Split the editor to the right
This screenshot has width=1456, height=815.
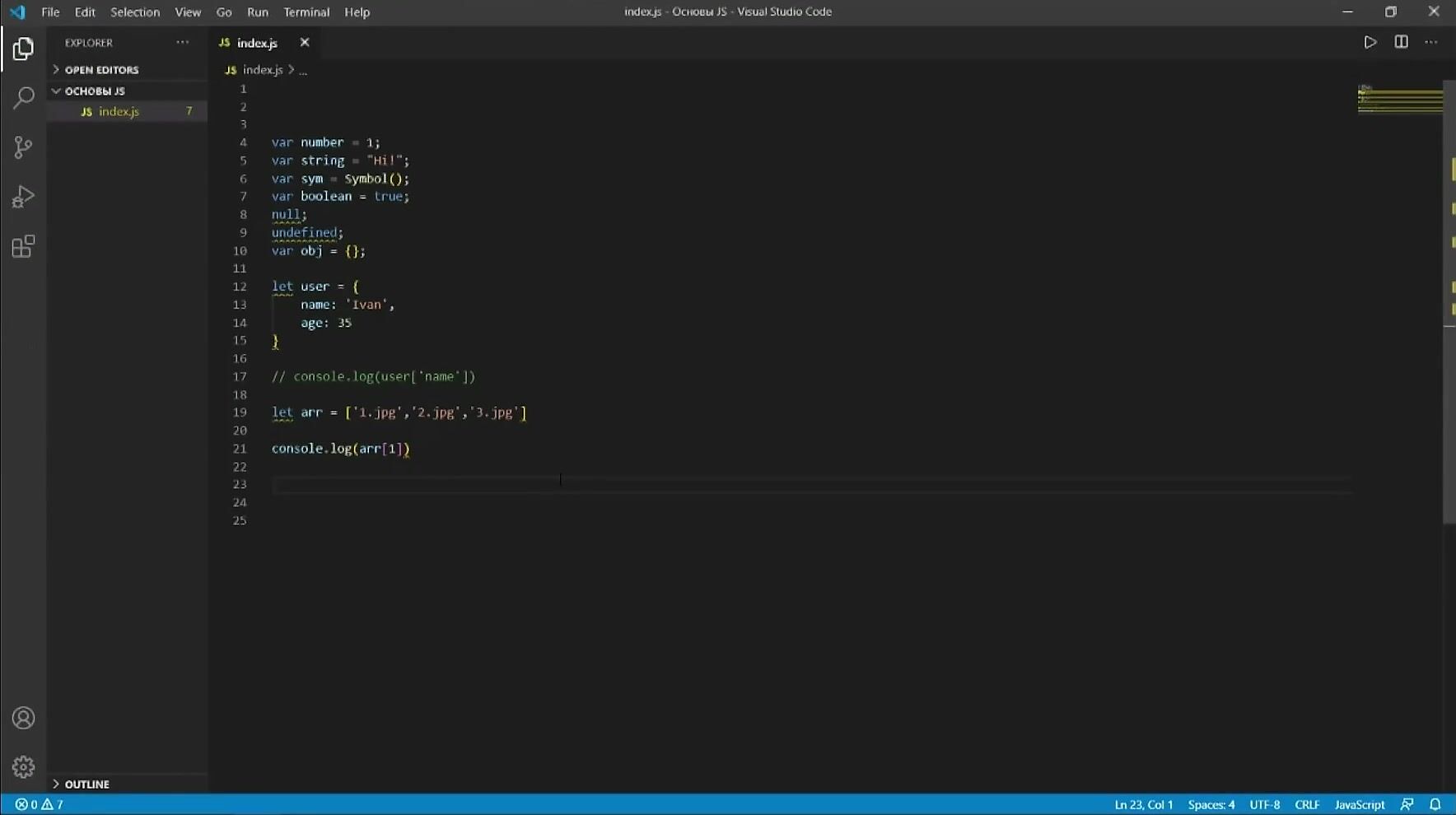coord(1401,42)
